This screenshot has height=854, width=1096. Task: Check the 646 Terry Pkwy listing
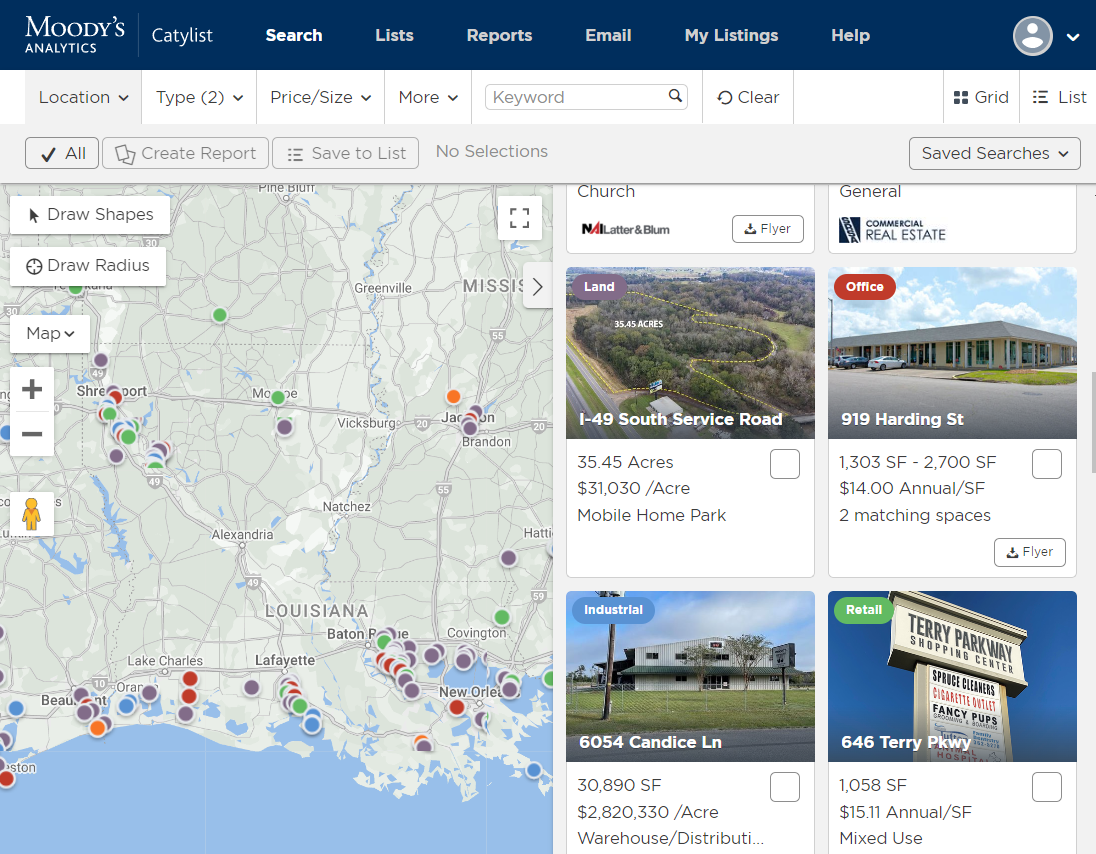click(x=1046, y=787)
